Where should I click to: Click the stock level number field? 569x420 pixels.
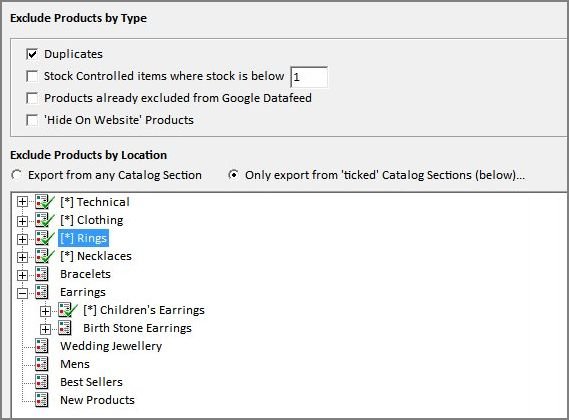click(309, 77)
